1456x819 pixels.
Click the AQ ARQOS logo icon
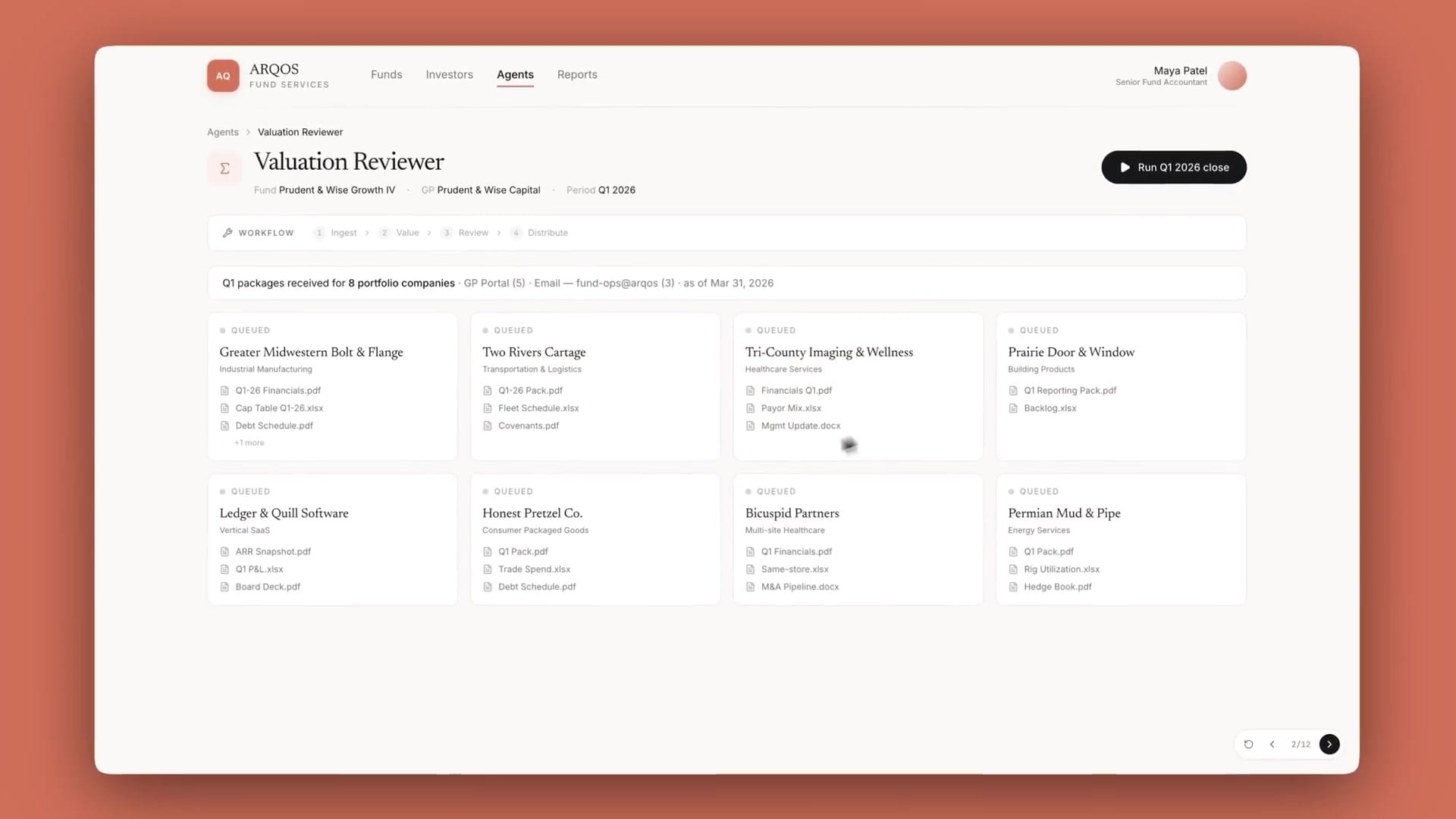coord(223,76)
